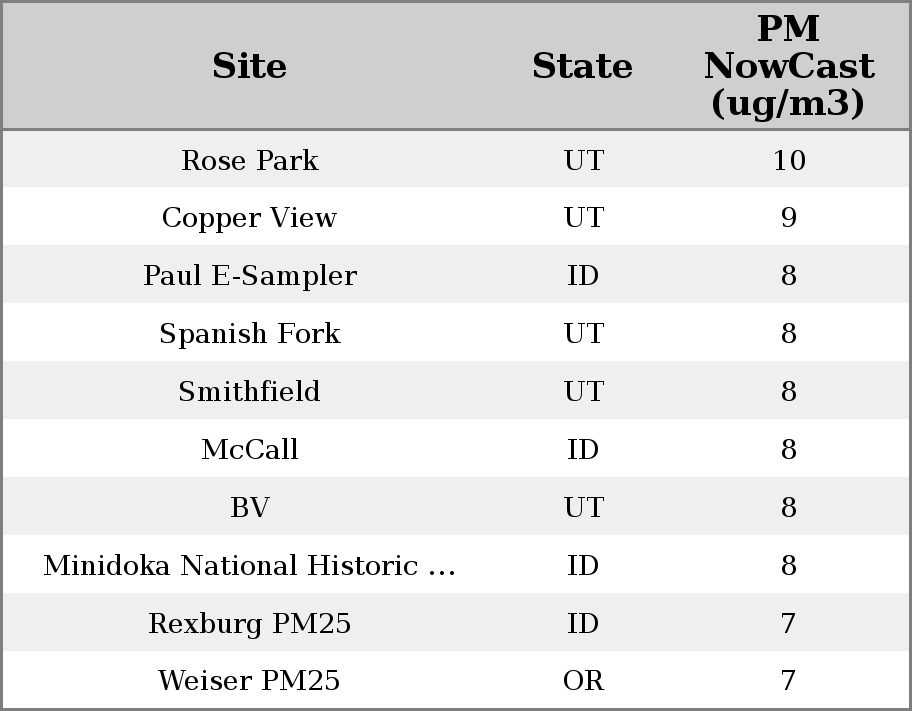The width and height of the screenshot is (912, 711).
Task: Click the PM NowCast column header
Action: 788,66
